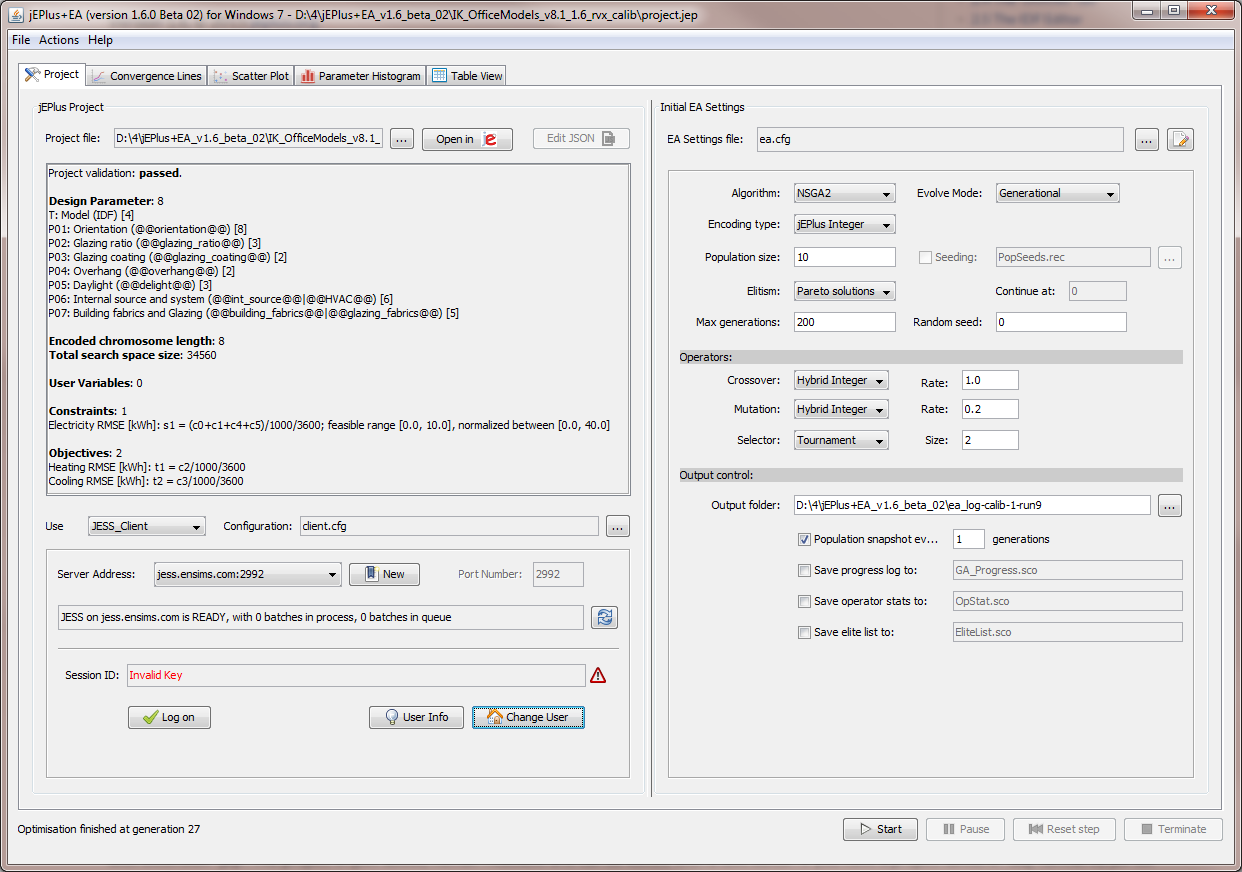
Task: Click 'P07: Building fabrics and Glazing' line
Action: click(254, 313)
